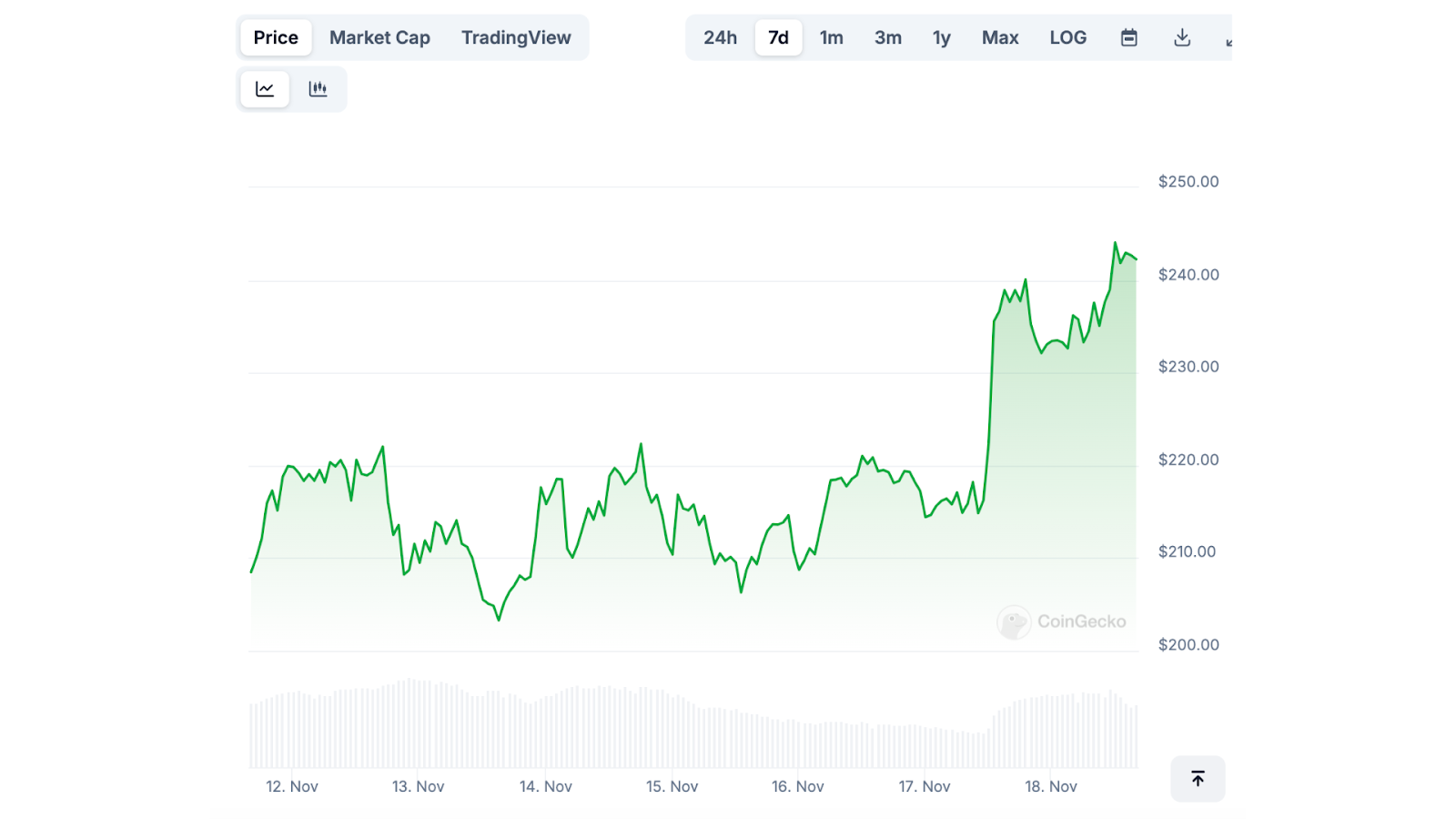Click the $210.00 y-axis label
This screenshot has width=1456, height=819.
point(1187,551)
